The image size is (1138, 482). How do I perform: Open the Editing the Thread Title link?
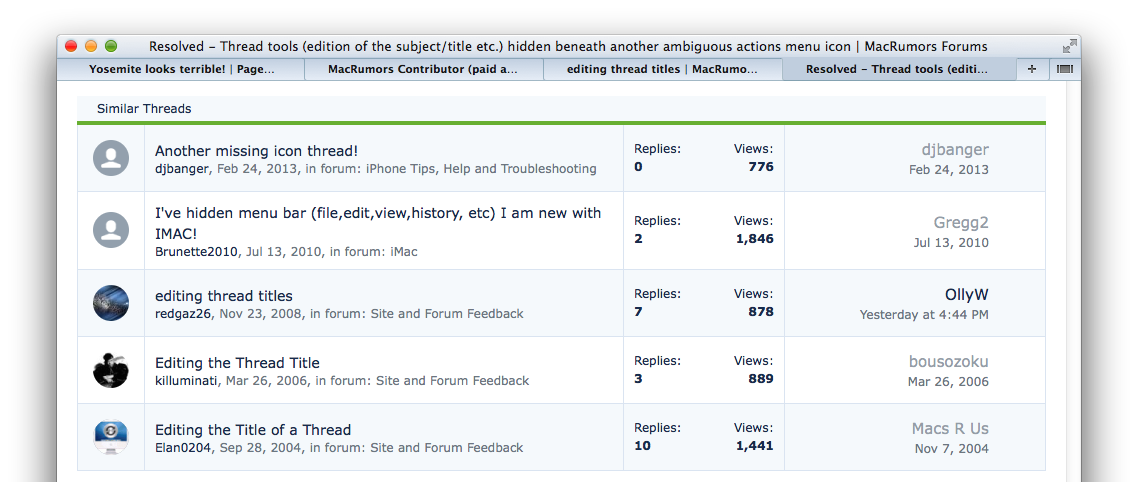point(237,363)
